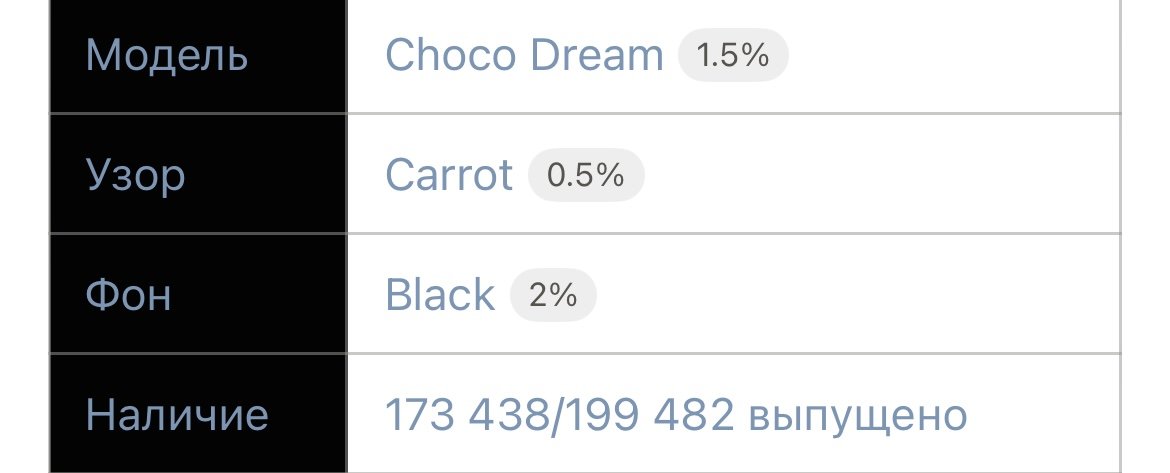Click the 1.5% rarity badge

(733, 55)
